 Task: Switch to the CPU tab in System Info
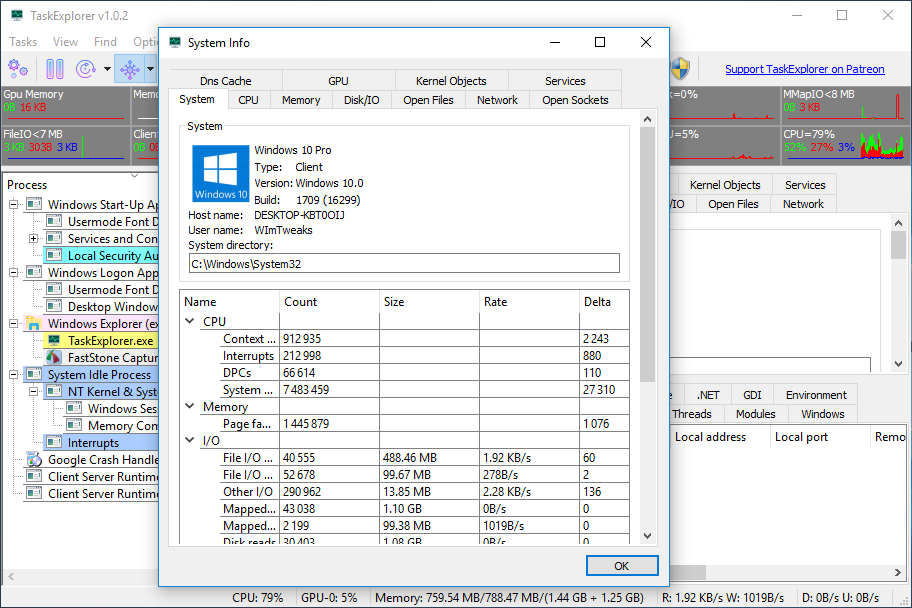click(248, 100)
